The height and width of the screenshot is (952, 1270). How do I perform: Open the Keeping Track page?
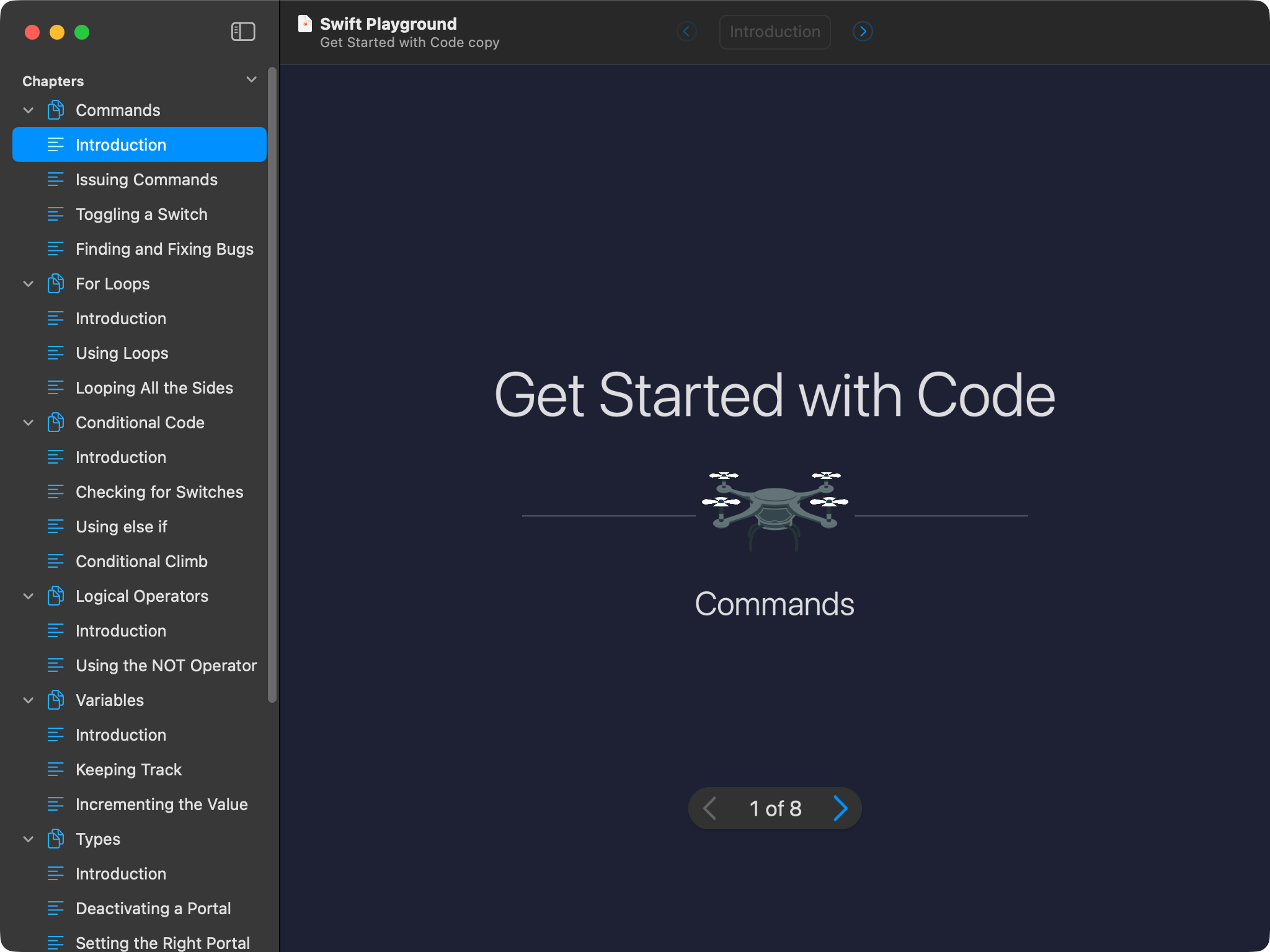pyautogui.click(x=128, y=770)
